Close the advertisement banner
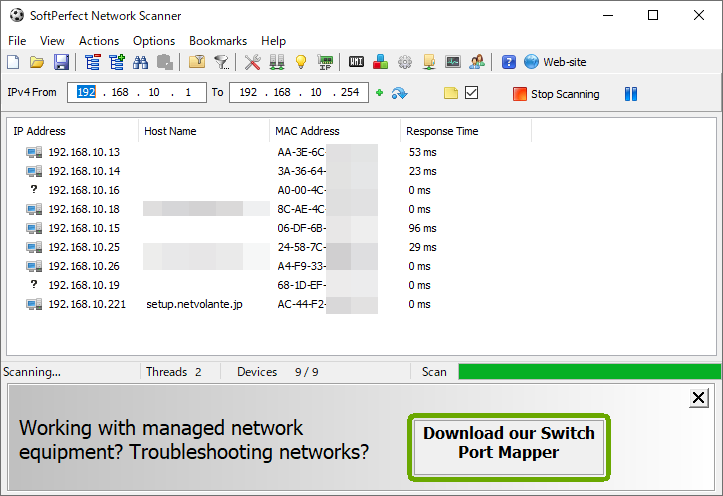The width and height of the screenshot is (723, 496). coord(698,397)
